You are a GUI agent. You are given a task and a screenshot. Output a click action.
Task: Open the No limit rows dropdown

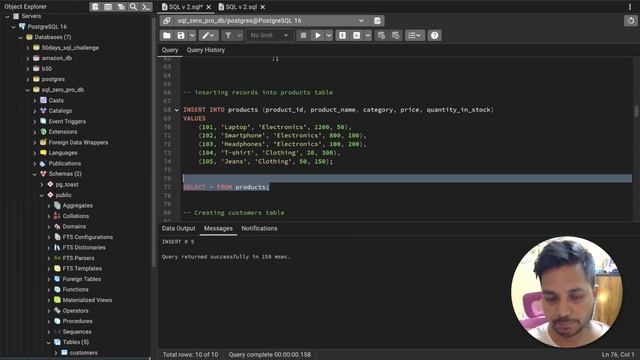point(269,36)
